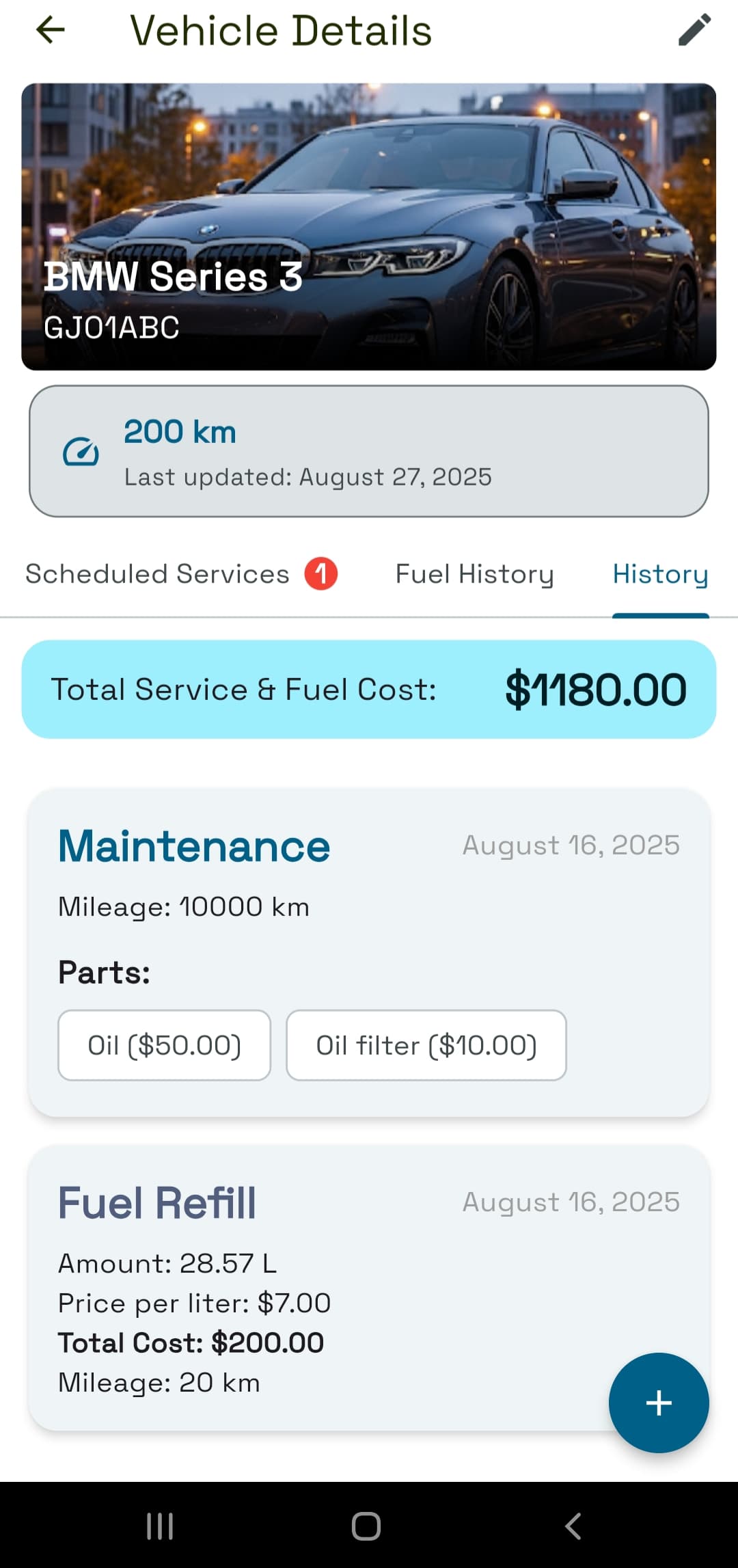Select the History tab
738x1568 pixels.
660,574
